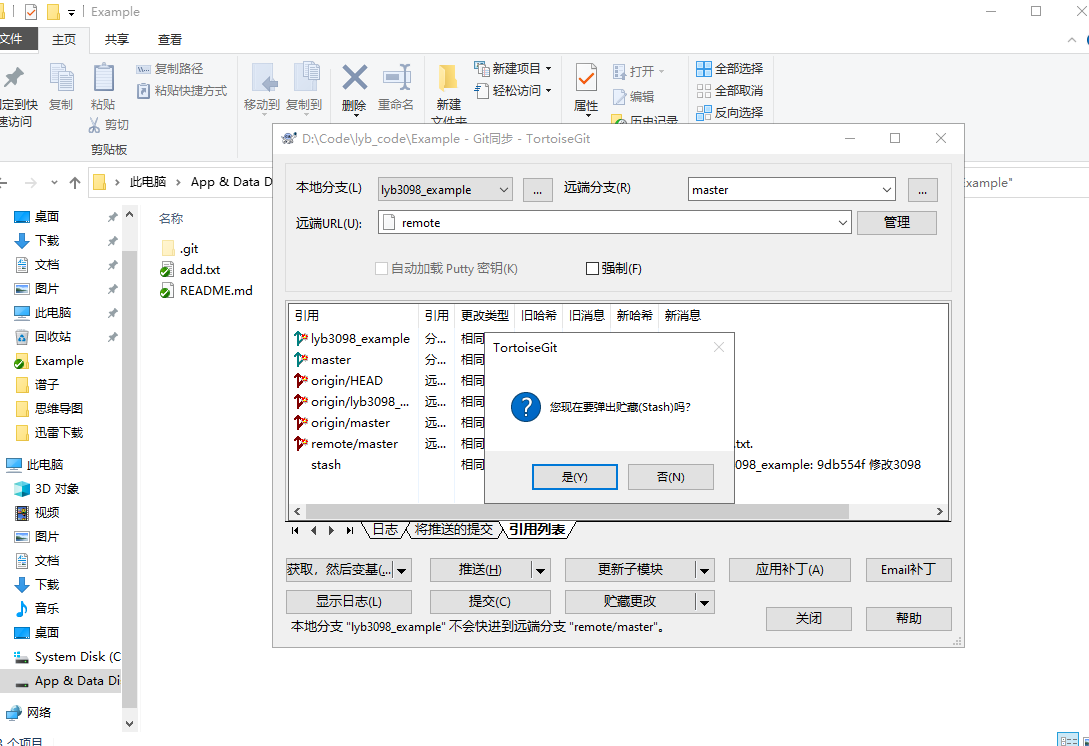The image size is (1089, 746).
Task: Select origin/HEAD reference row
Action: click(347, 381)
